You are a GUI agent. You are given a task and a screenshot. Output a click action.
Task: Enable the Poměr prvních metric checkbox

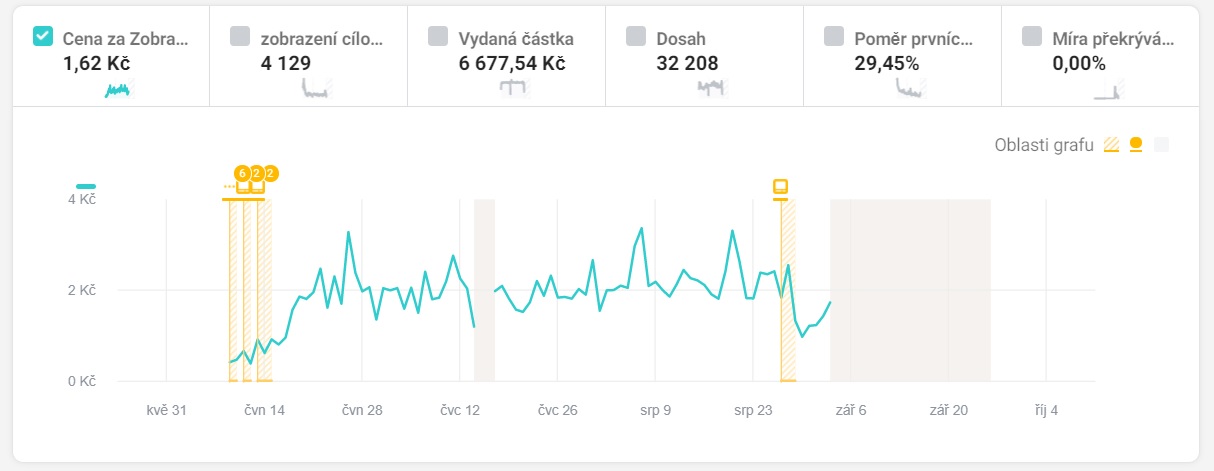coord(834,36)
